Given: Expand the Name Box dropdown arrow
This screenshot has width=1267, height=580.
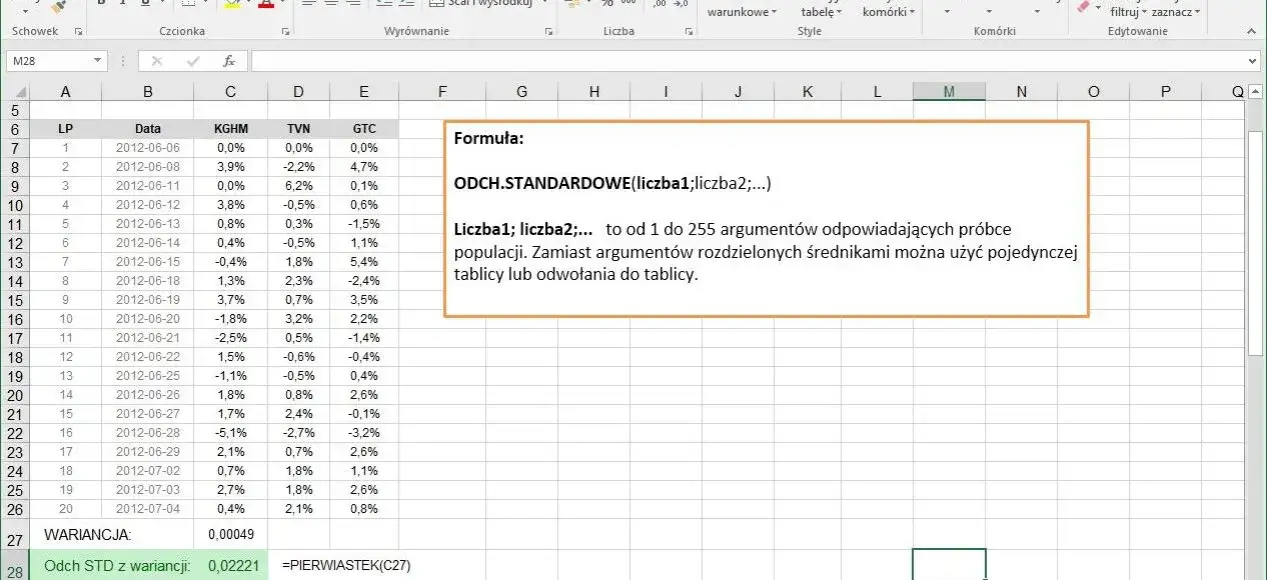Looking at the screenshot, I should [x=97, y=61].
